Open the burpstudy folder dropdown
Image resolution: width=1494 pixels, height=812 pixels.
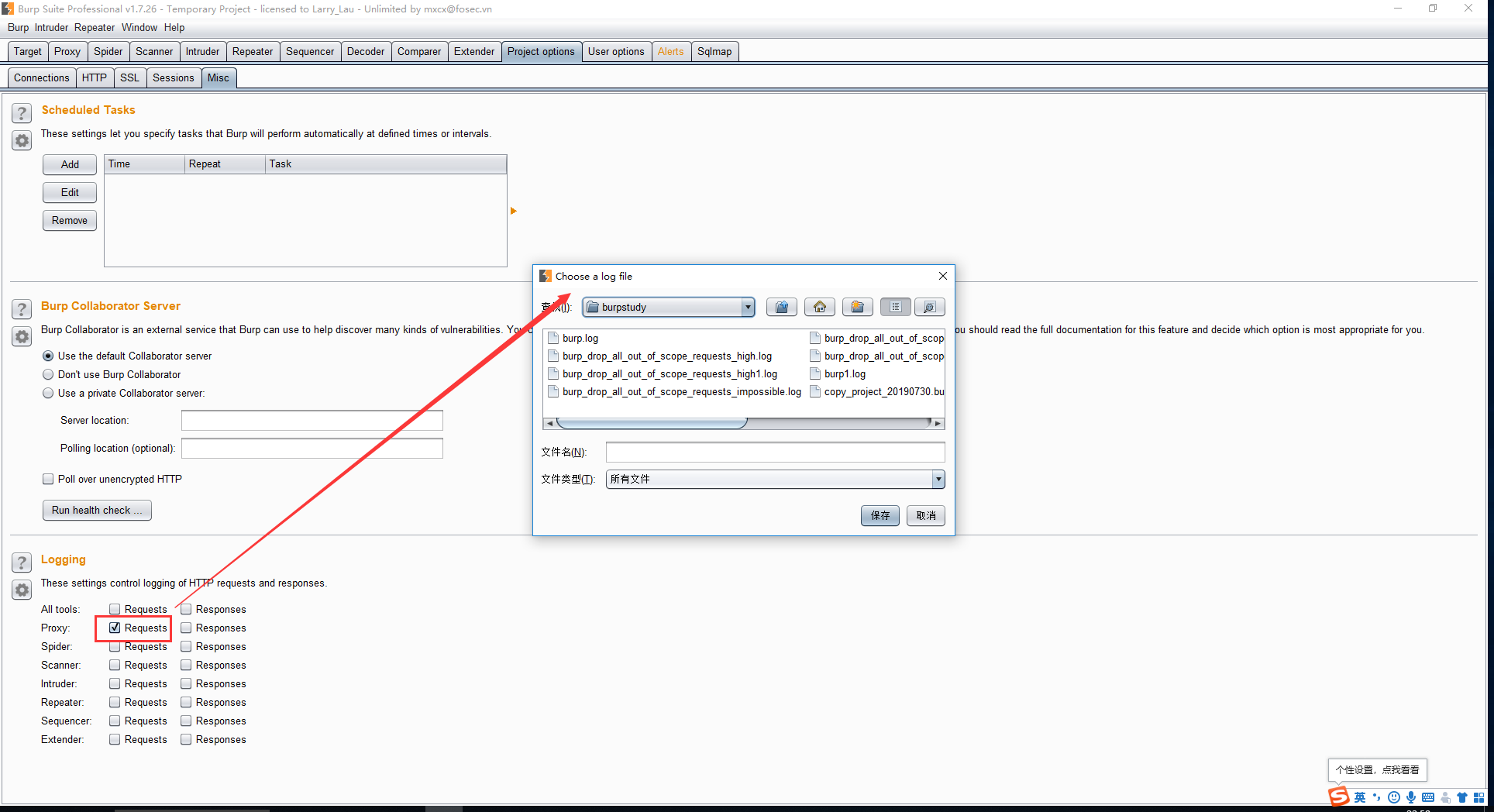coord(746,307)
